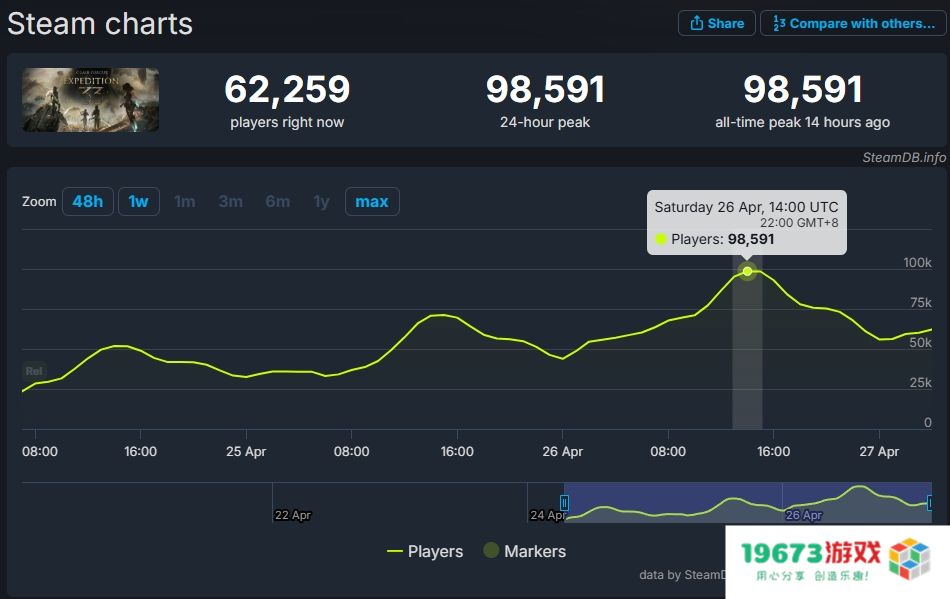Click the 27 Apr axis label
This screenshot has width=950, height=599.
click(x=879, y=451)
